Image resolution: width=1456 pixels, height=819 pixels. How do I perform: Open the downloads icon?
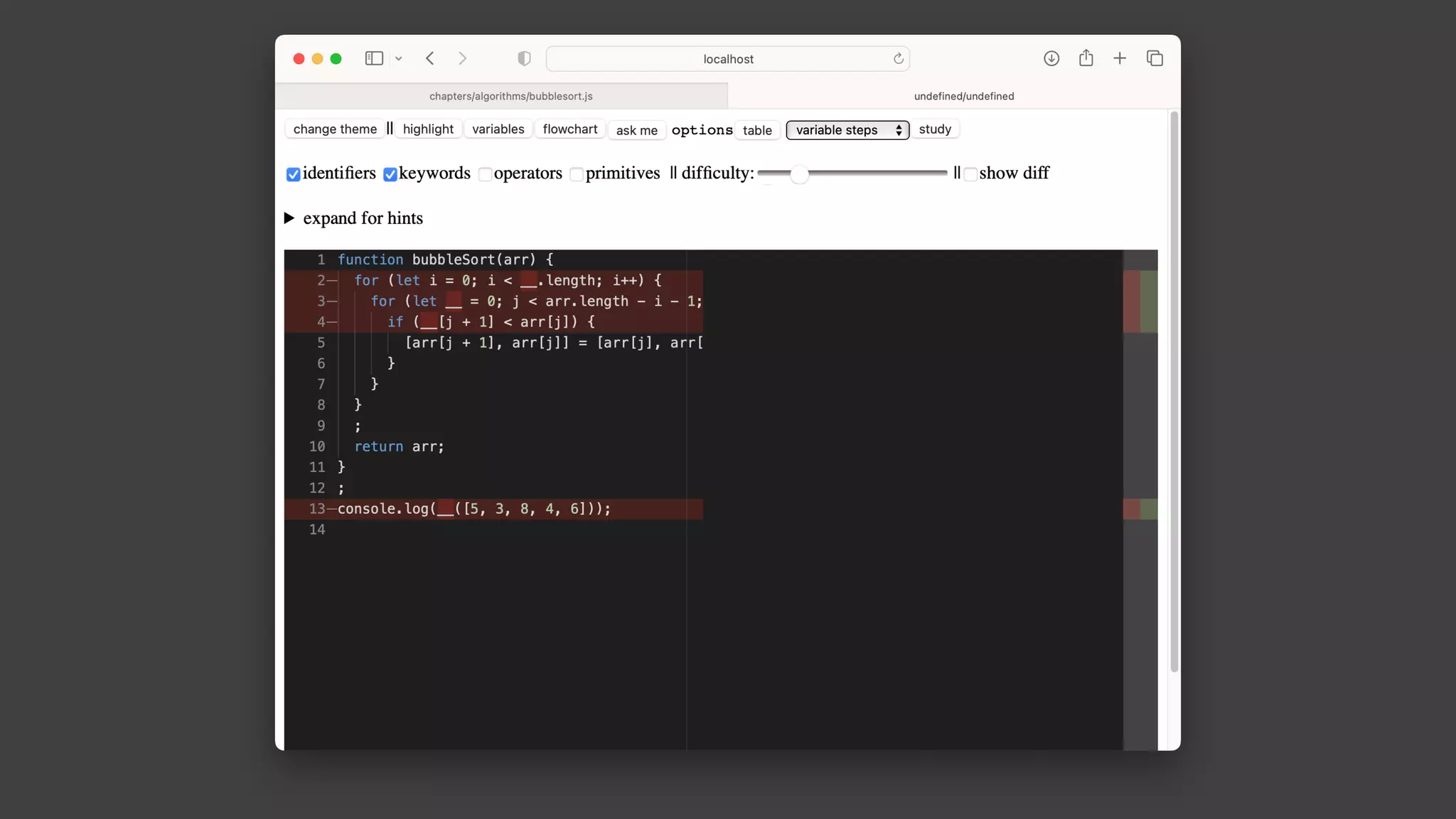(1051, 58)
